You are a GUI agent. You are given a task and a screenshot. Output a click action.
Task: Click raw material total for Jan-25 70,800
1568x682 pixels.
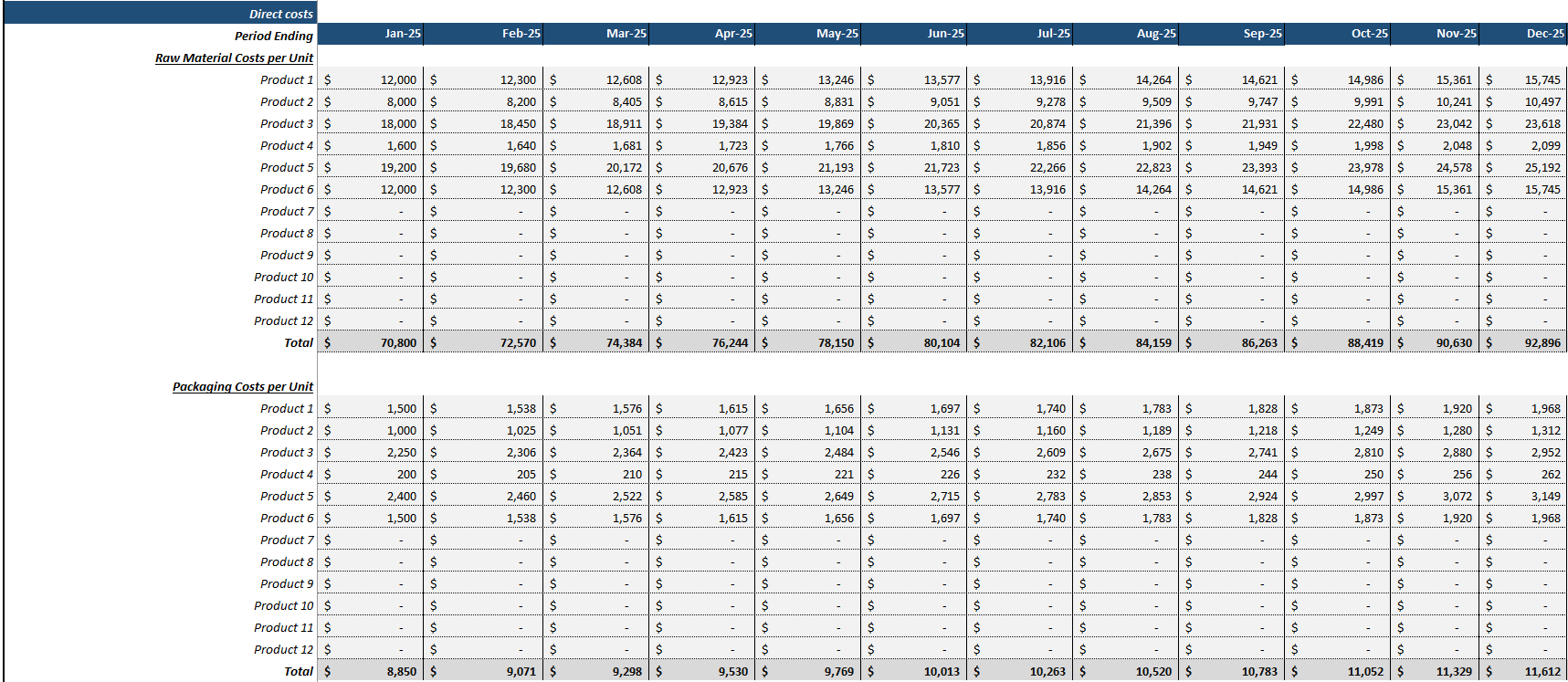coord(371,342)
